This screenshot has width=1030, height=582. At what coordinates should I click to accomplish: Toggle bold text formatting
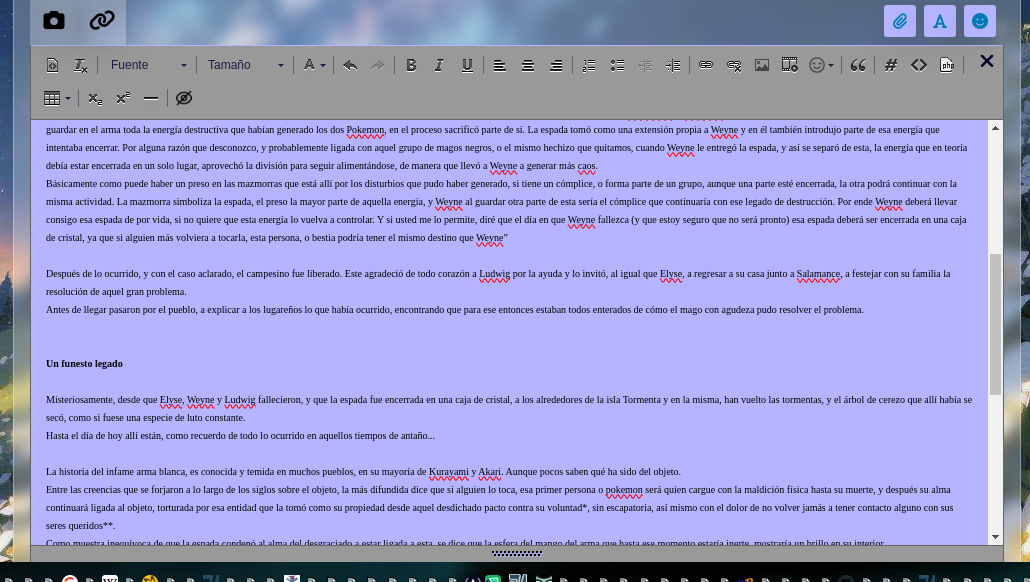click(411, 64)
